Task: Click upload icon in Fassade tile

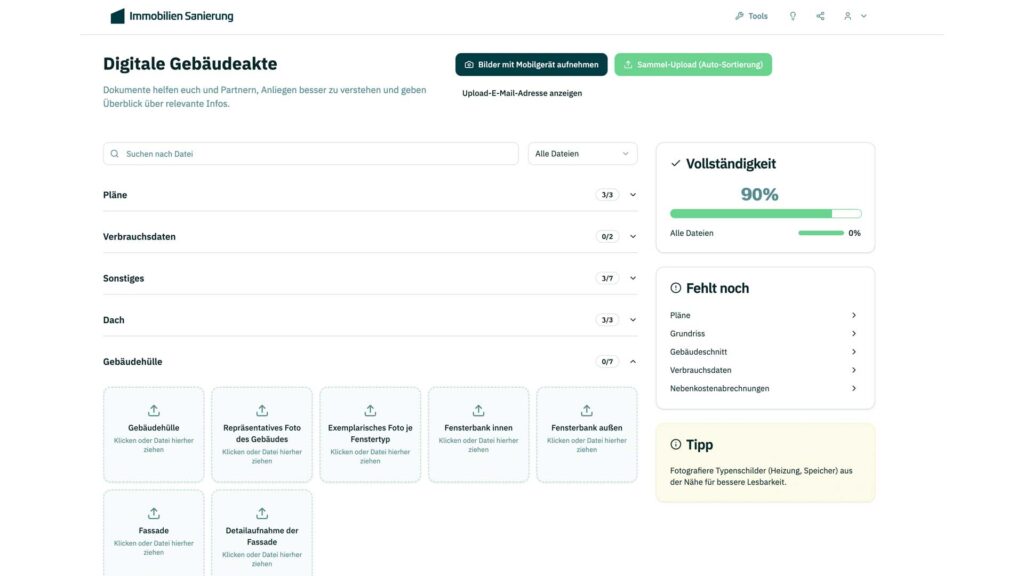Action: 154,513
